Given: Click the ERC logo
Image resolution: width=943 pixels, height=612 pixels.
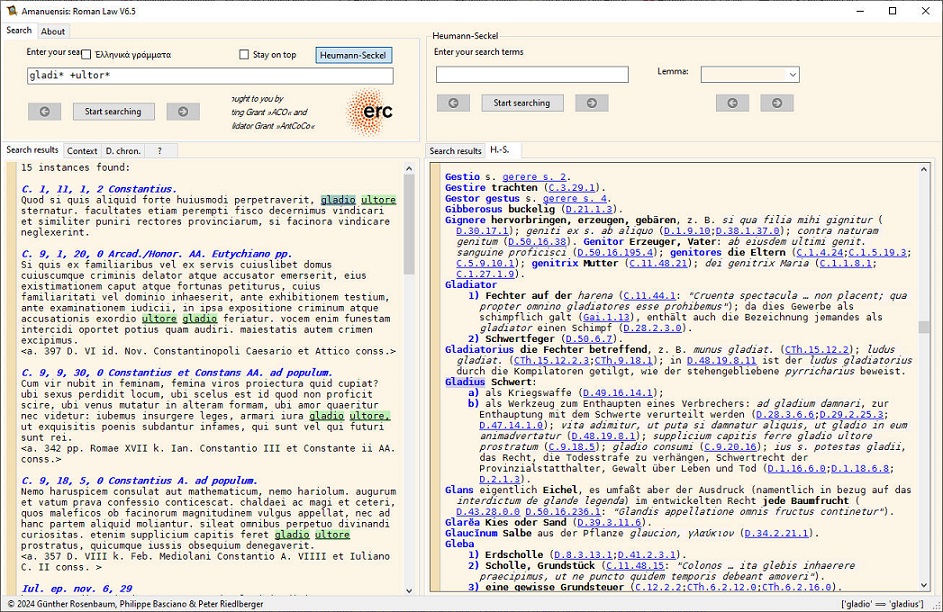Looking at the screenshot, I should 369,112.
